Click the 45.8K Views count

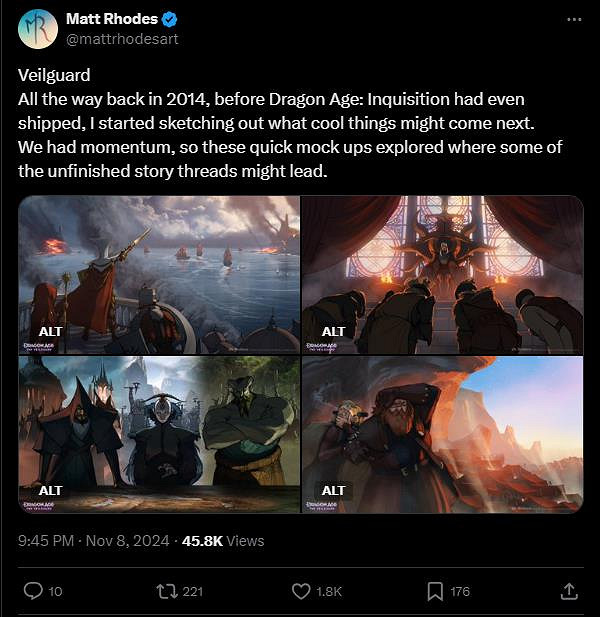click(222, 541)
